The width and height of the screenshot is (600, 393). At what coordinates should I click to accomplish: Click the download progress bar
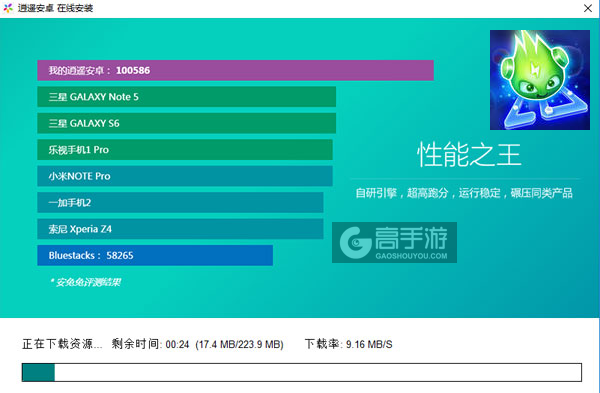[302, 372]
